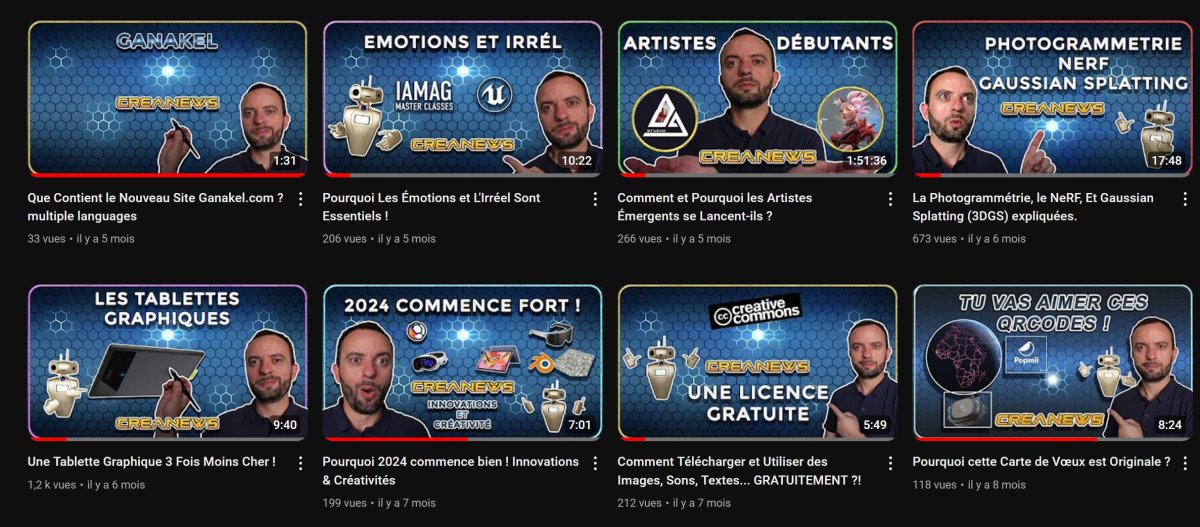Open the Photogrammetrie NeRF Gaussian Splatting thumbnail
1200x527 pixels.
click(1052, 98)
